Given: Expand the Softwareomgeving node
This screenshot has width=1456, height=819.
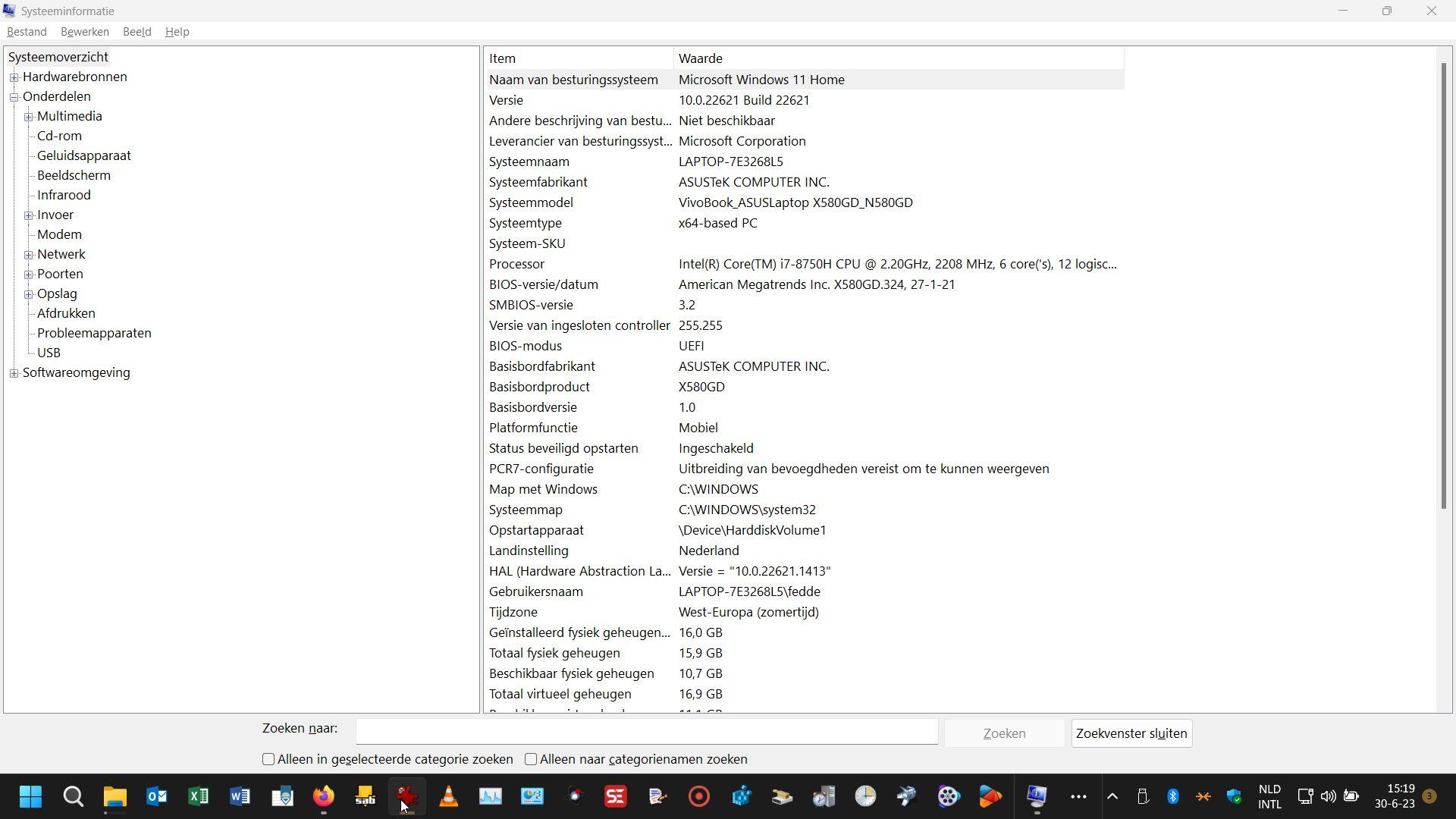Looking at the screenshot, I should point(14,373).
